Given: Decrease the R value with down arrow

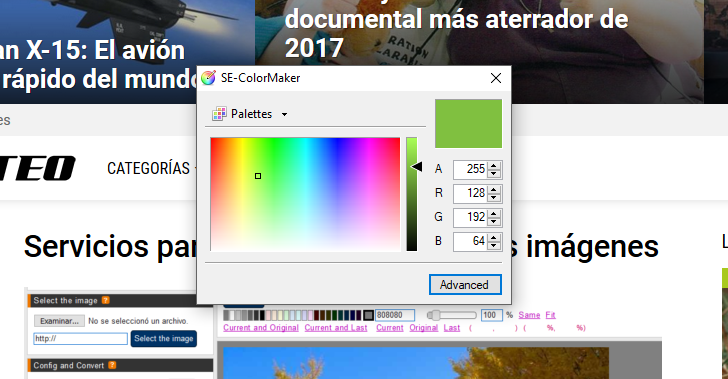Looking at the screenshot, I should (x=494, y=198).
